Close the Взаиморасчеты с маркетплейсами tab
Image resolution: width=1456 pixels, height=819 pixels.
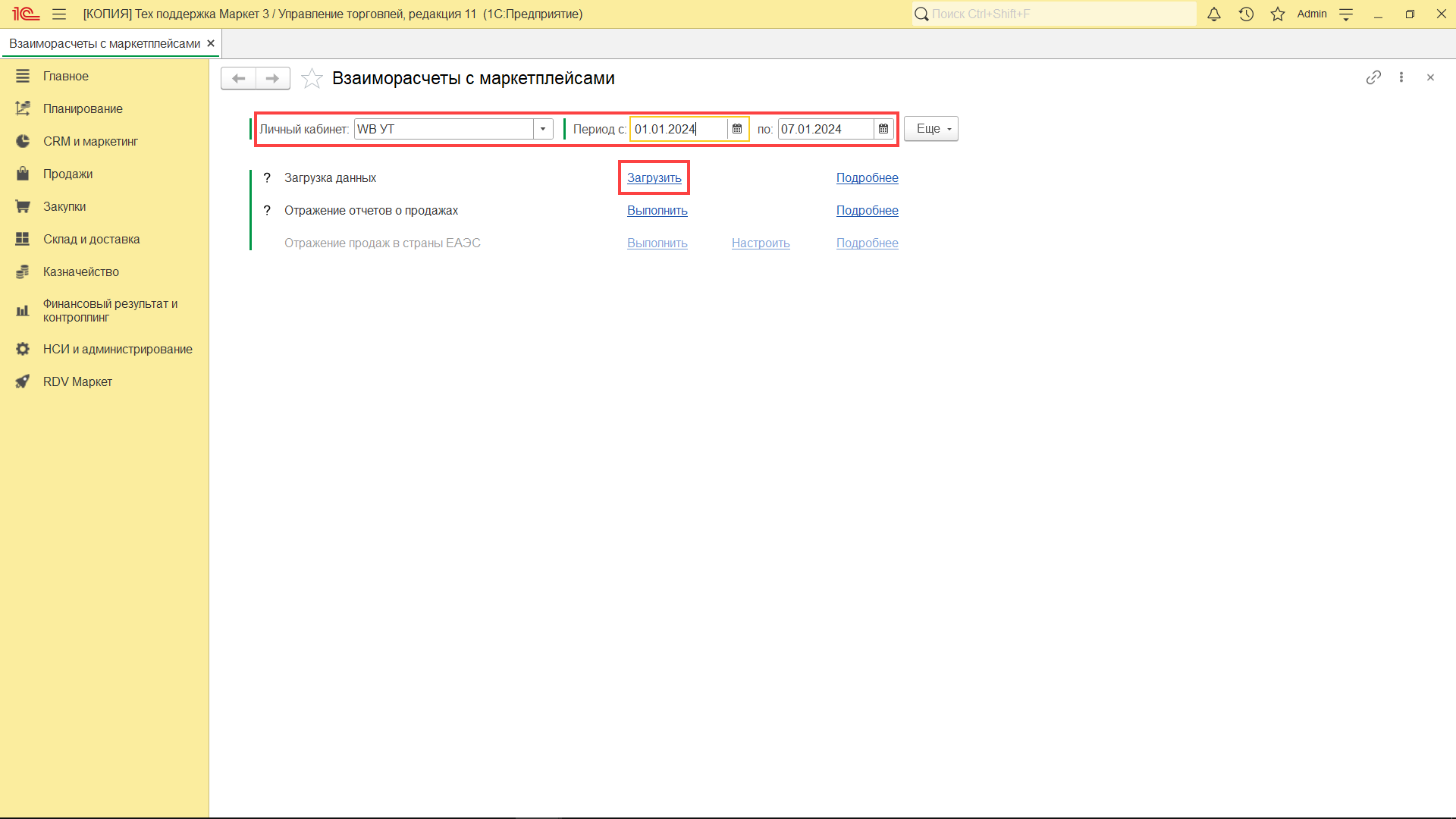tap(211, 44)
